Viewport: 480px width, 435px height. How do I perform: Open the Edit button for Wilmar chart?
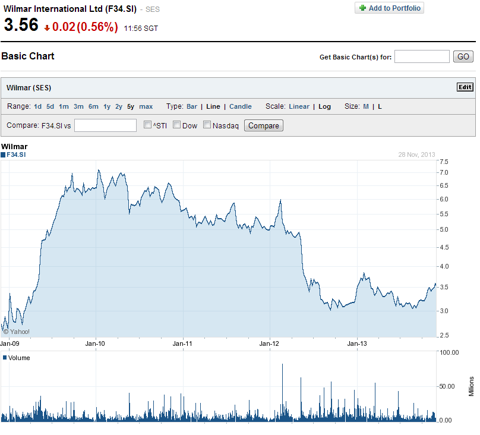point(465,87)
